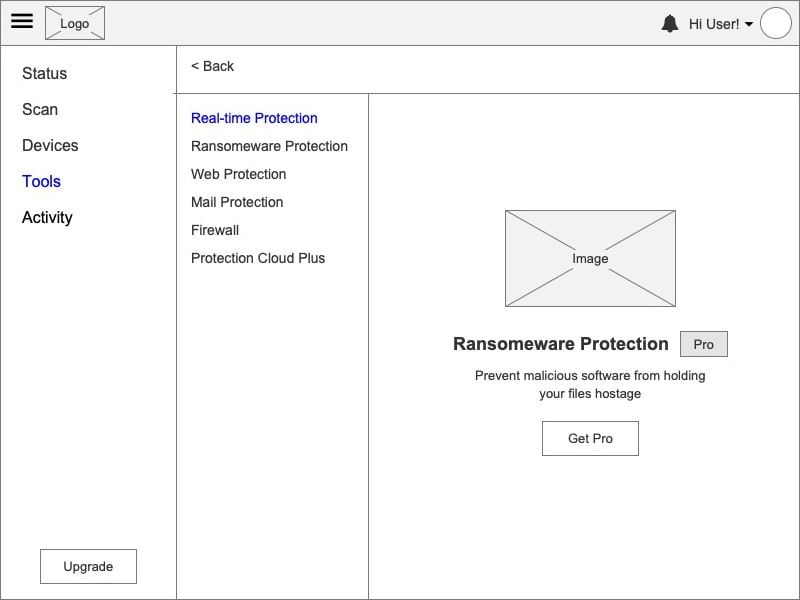Viewport: 800px width, 600px height.
Task: Open Web Protection
Action: pyautogui.click(x=238, y=174)
